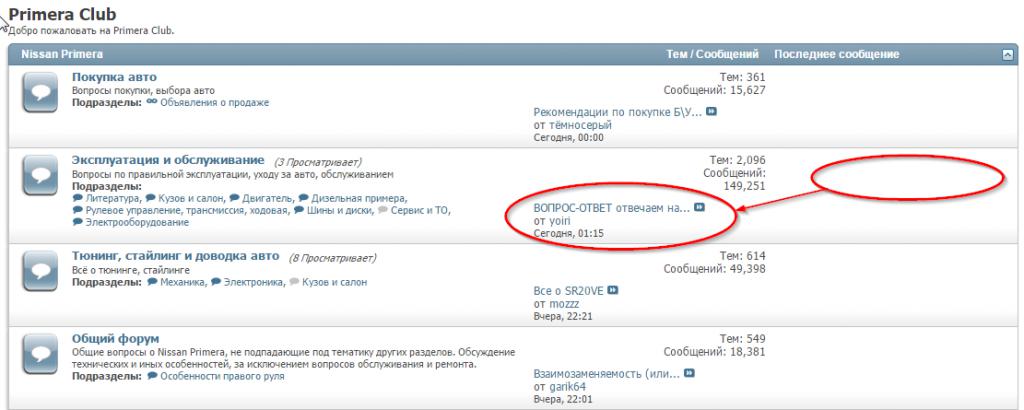Open the thread Все о SR20VE
The width and height of the screenshot is (1024, 410).
[x=569, y=291]
